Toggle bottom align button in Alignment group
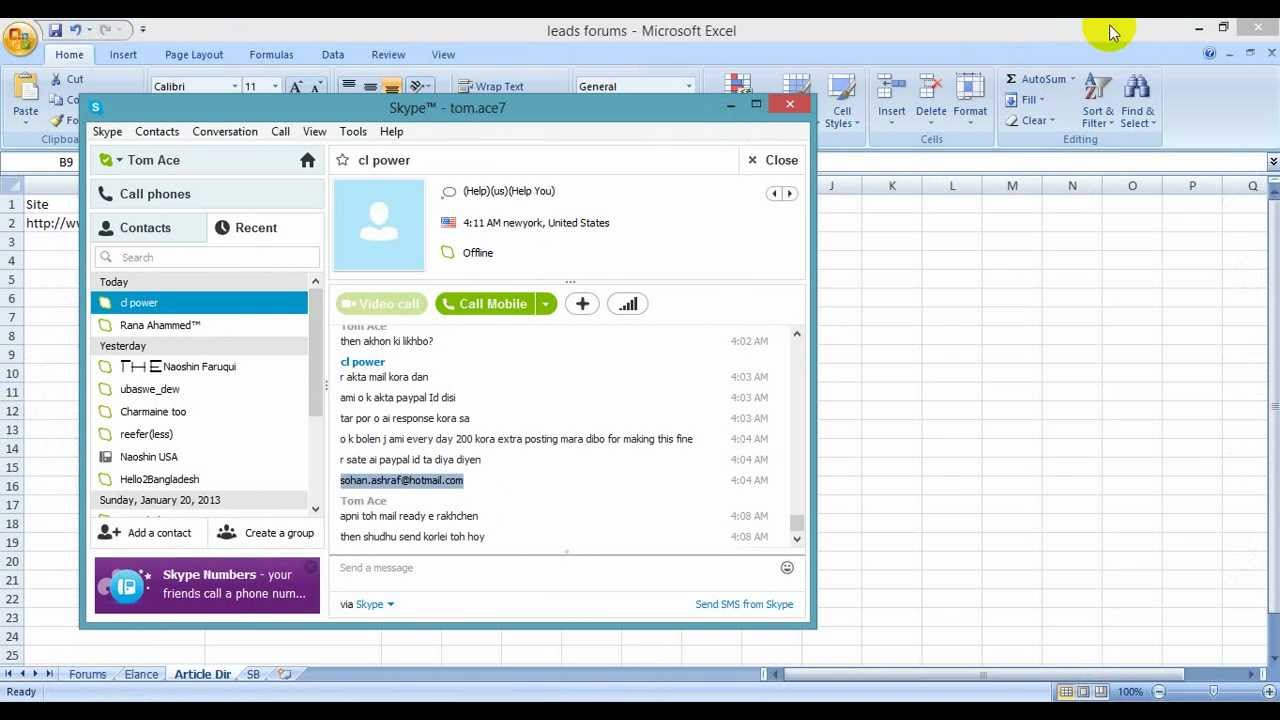 (392, 87)
